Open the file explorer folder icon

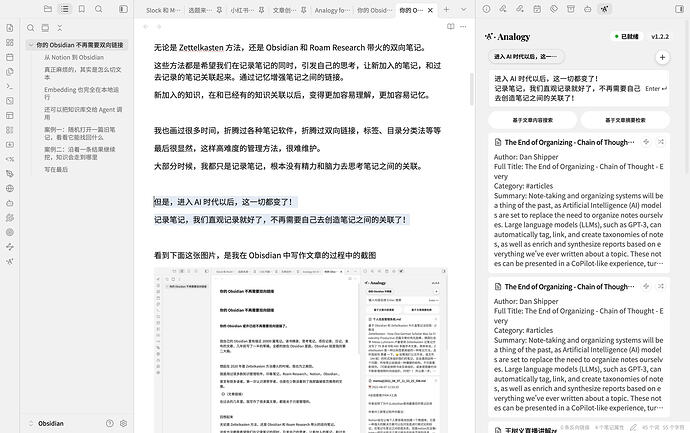tap(48, 9)
